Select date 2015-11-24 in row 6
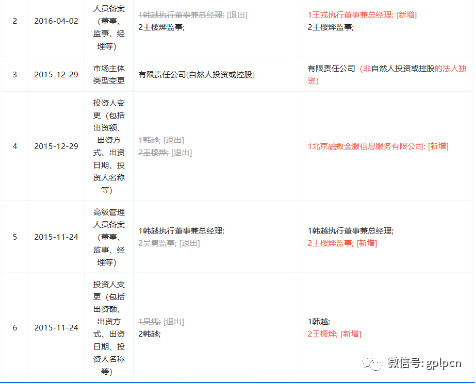The width and height of the screenshot is (476, 384). 56,328
